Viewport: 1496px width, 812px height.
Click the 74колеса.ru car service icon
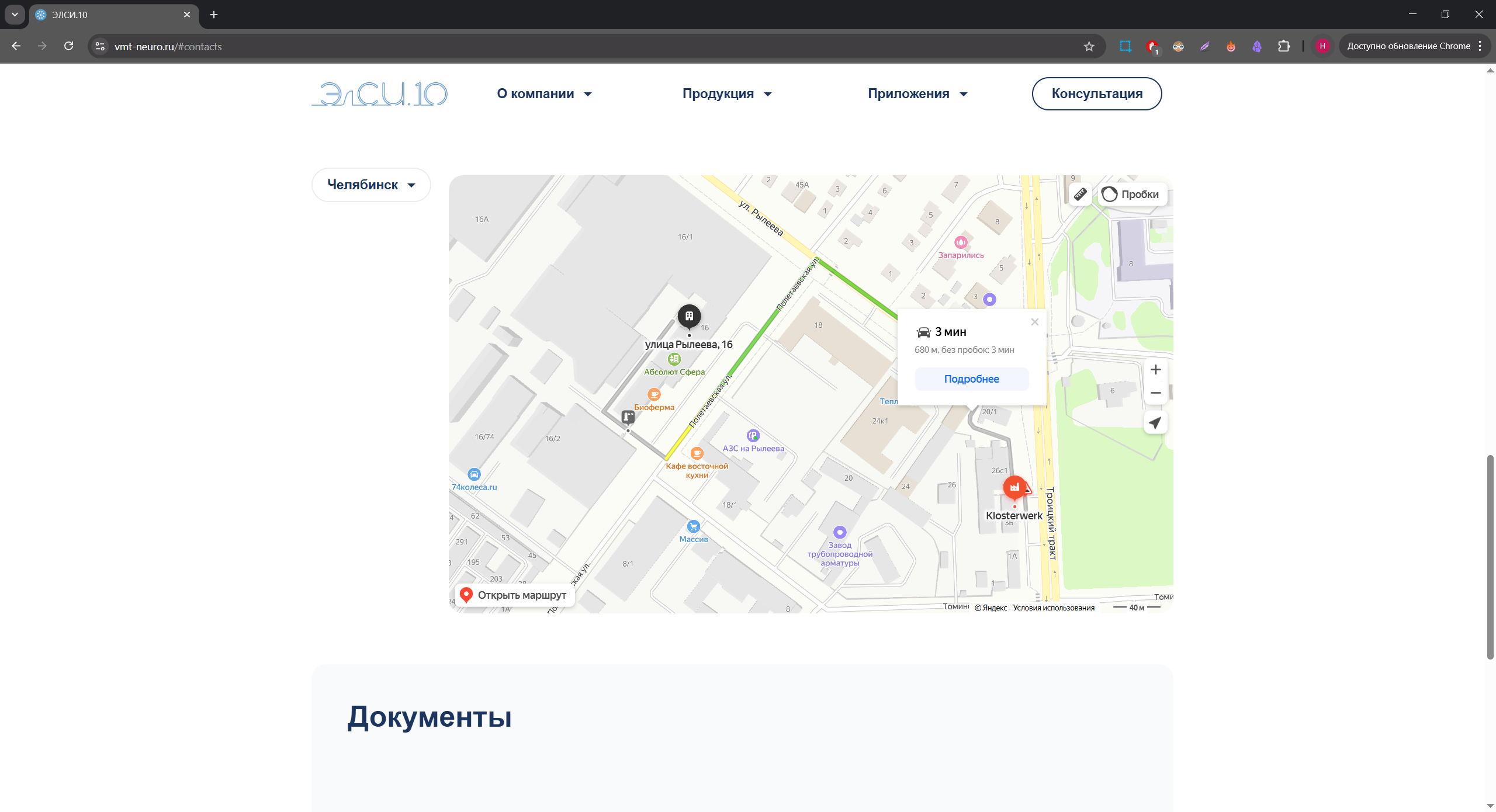[474, 474]
